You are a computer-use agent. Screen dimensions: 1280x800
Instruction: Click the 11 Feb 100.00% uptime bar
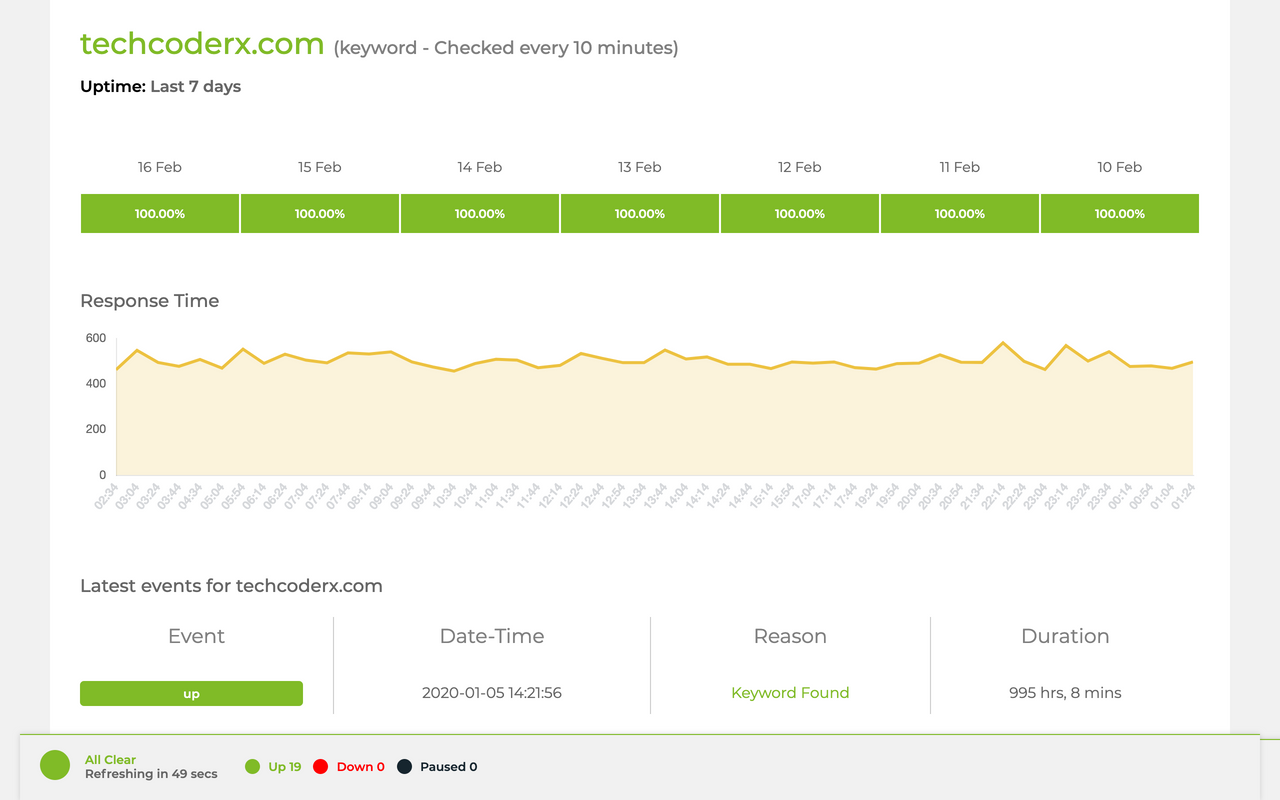pyautogui.click(x=960, y=214)
